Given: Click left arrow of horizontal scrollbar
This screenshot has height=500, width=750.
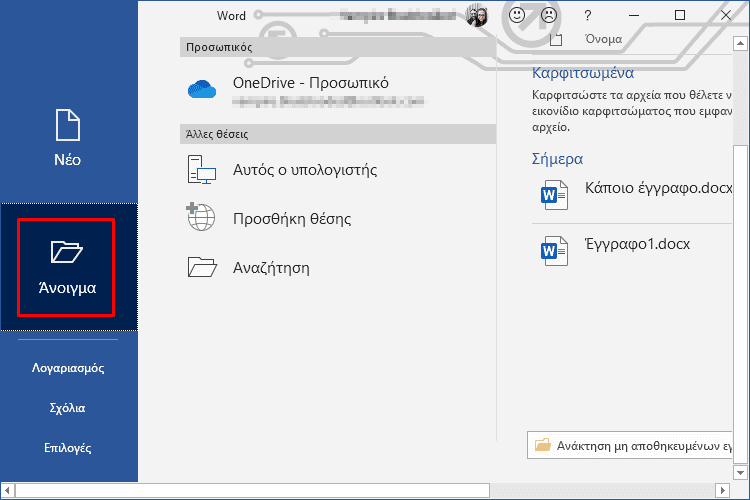Looking at the screenshot, I should tap(7, 490).
